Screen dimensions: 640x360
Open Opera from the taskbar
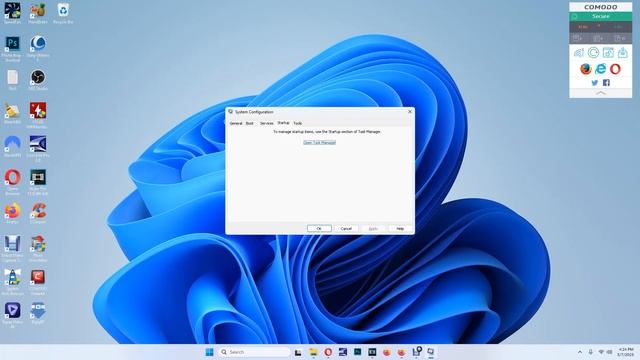click(x=328, y=352)
